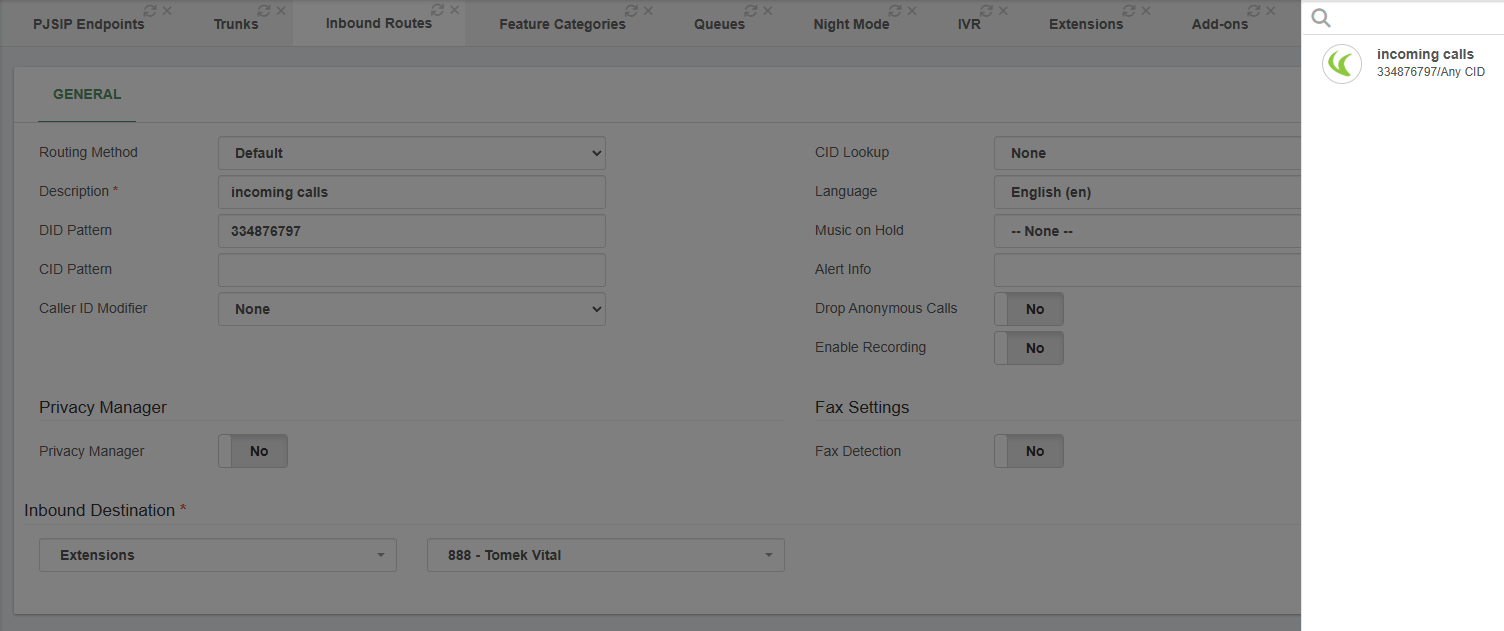
Task: Click the search magnifier icon
Action: [1321, 18]
